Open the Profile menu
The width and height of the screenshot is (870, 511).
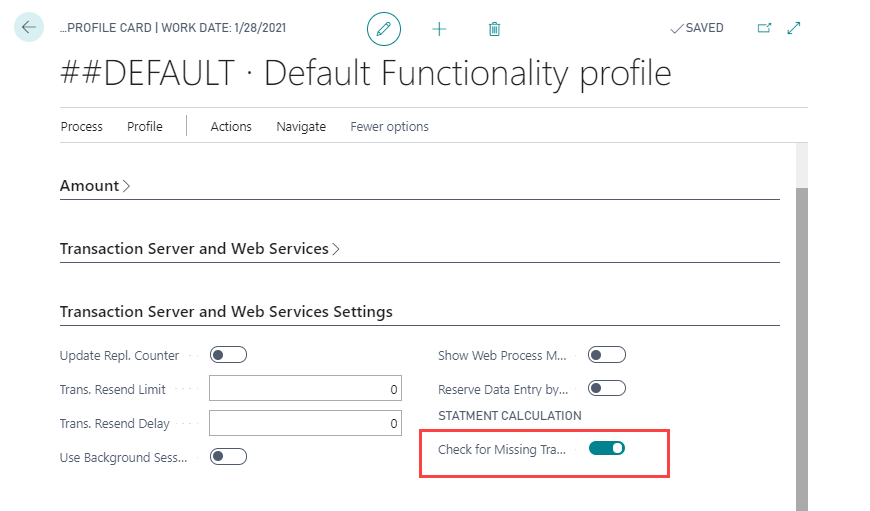point(145,127)
